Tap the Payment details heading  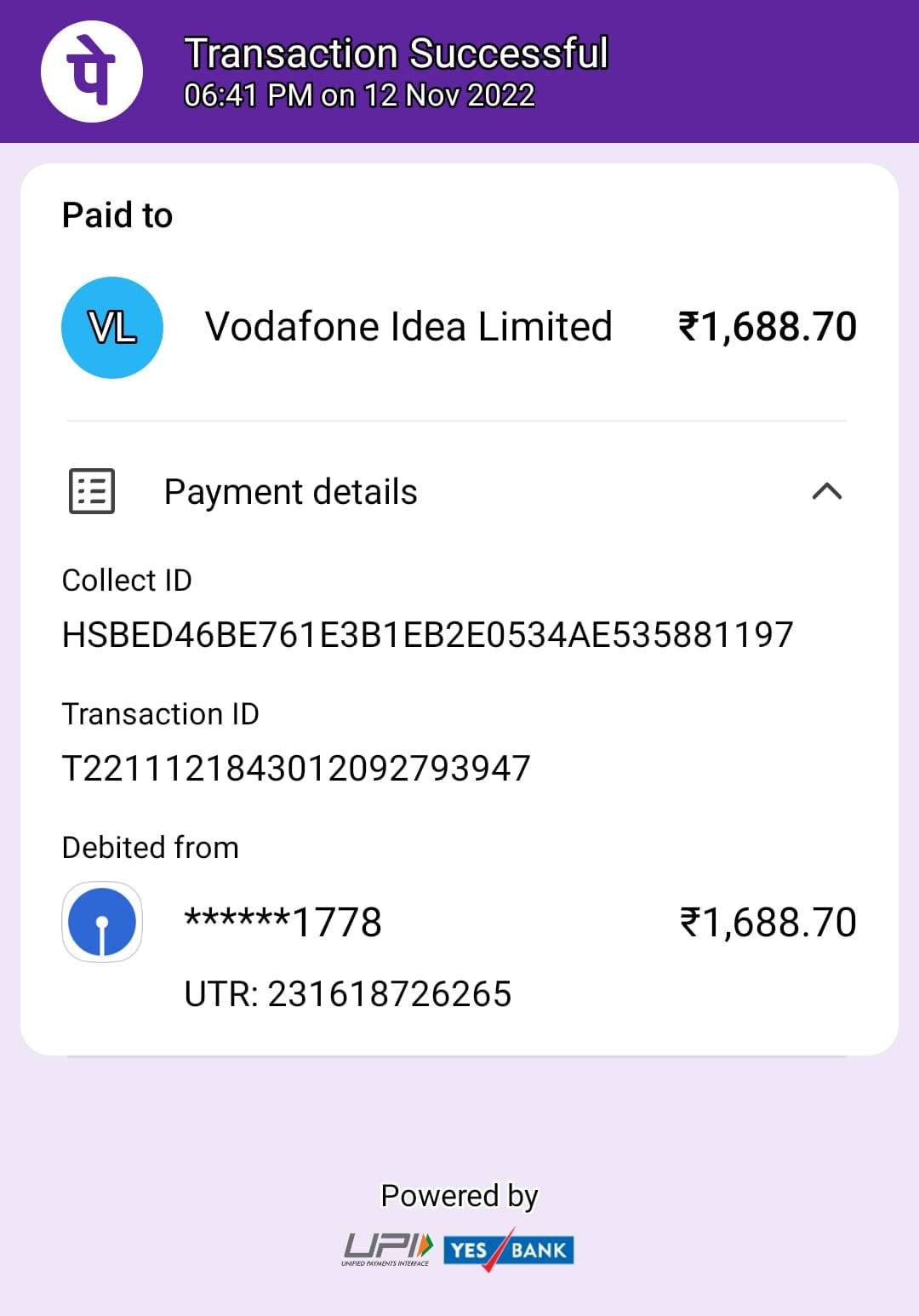click(x=291, y=492)
